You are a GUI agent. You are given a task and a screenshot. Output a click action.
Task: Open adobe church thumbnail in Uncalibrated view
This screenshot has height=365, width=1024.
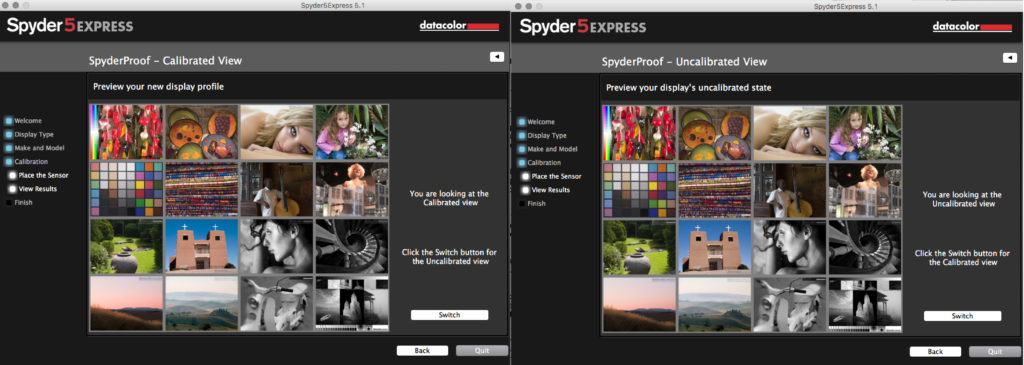(714, 247)
